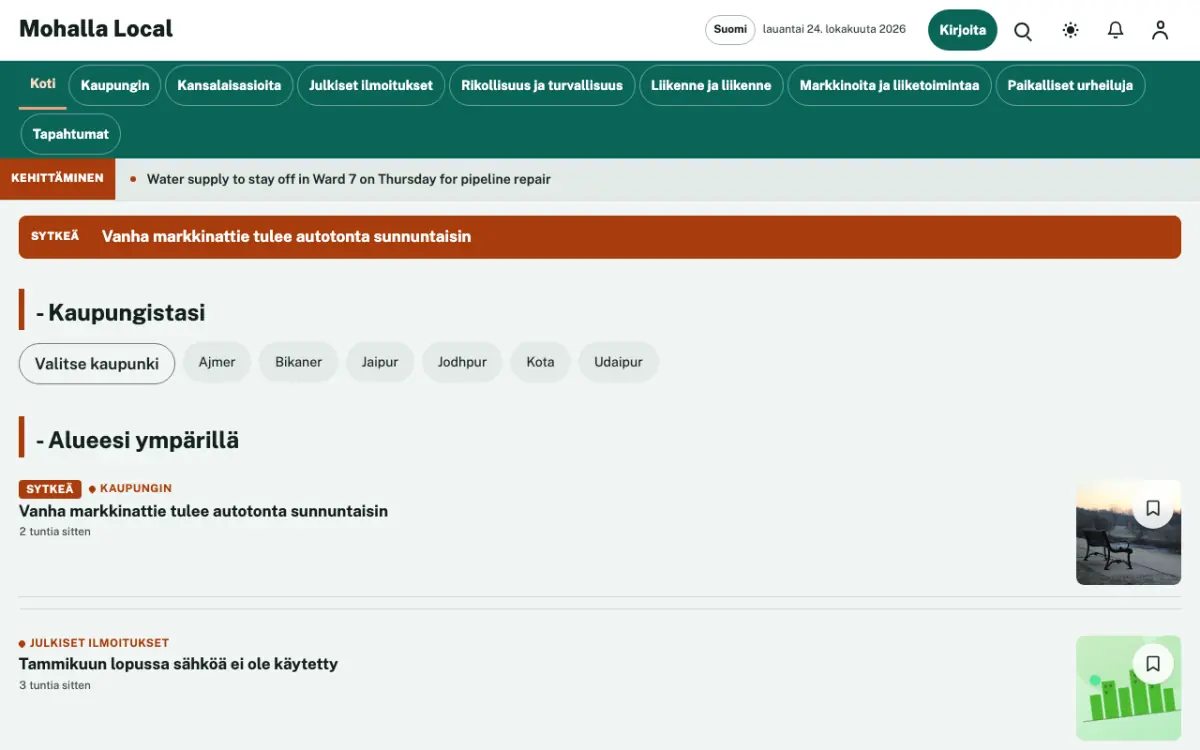View the bench photo thumbnail
The height and width of the screenshot is (750, 1200).
click(1128, 533)
